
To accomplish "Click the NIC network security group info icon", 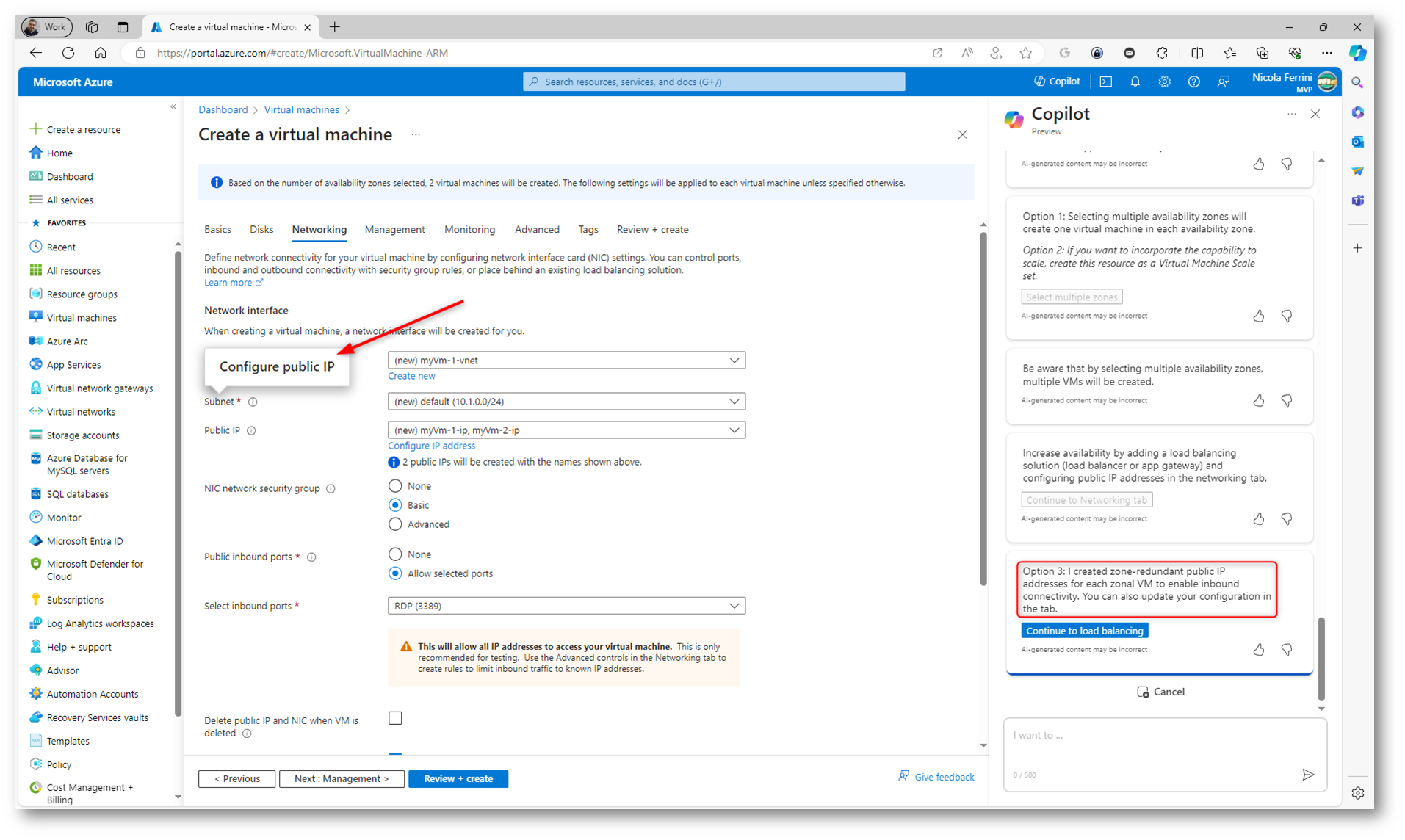I will pyautogui.click(x=331, y=488).
